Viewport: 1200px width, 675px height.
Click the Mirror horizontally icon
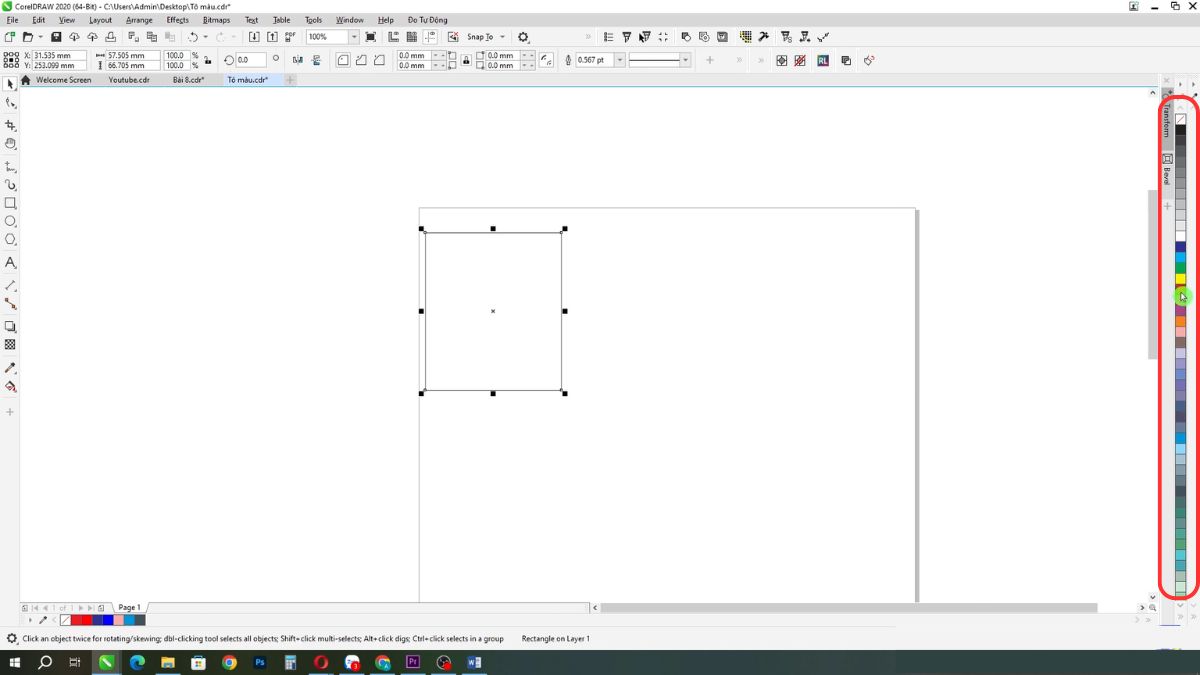coord(298,60)
